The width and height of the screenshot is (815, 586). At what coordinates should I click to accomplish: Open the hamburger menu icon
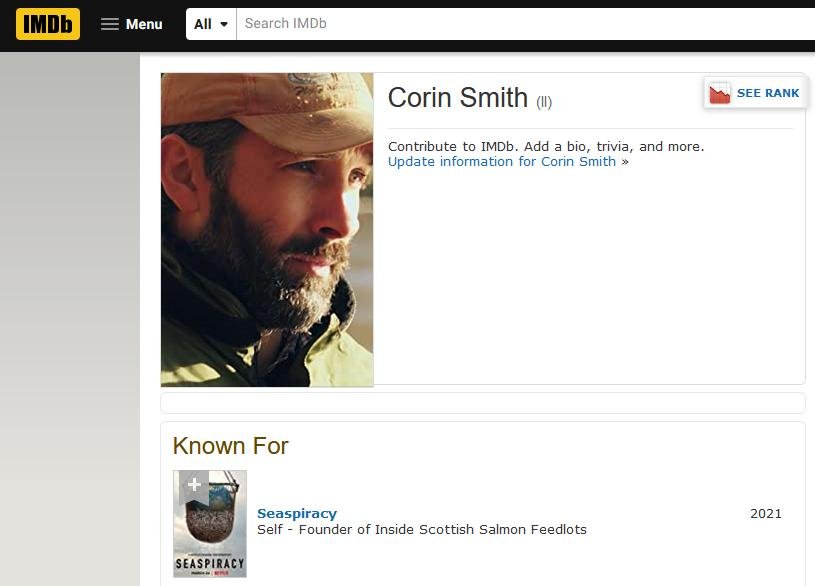[x=110, y=24]
